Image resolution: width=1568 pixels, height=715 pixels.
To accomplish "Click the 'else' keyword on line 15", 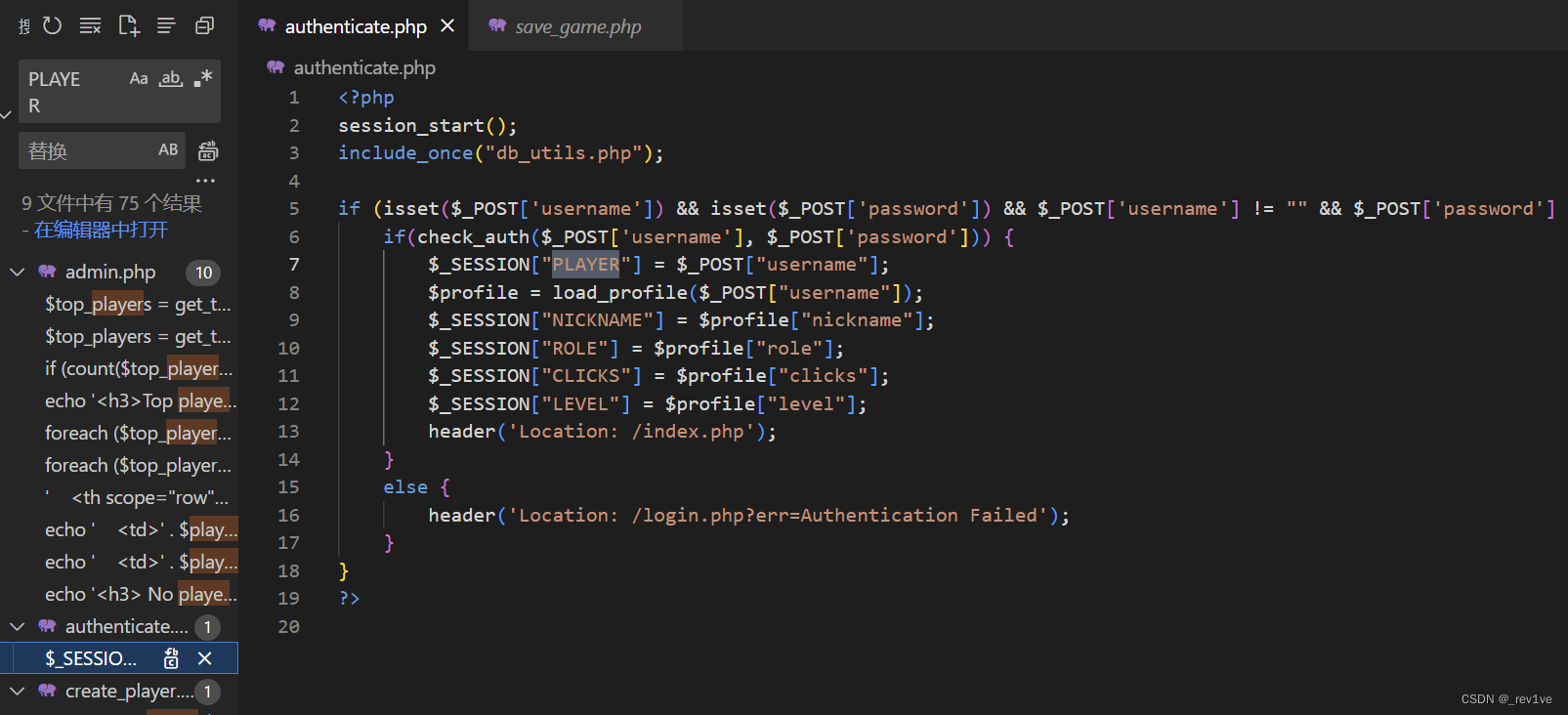I will click(x=405, y=486).
